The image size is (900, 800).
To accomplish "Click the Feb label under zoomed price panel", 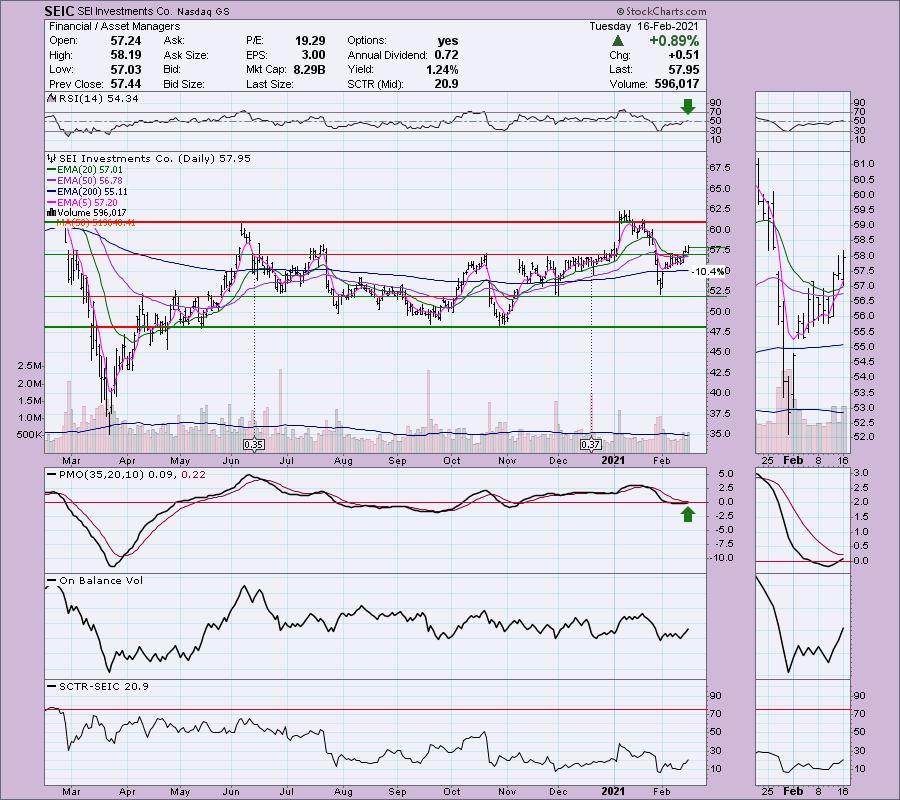I will (793, 461).
